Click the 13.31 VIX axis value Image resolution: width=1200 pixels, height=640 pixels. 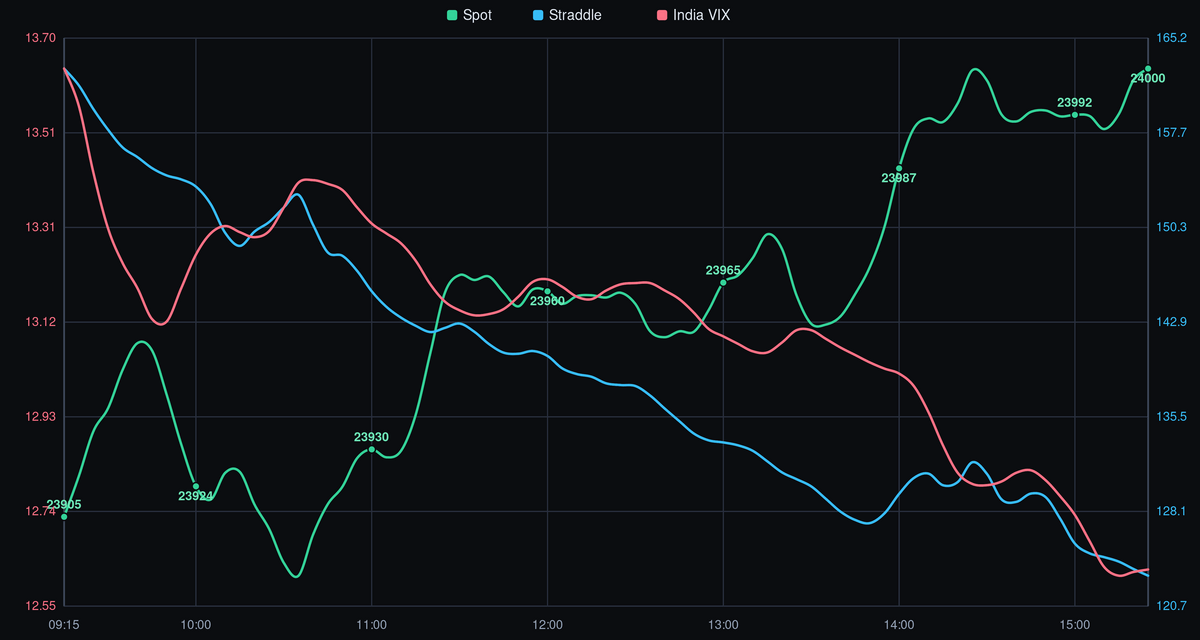[x=42, y=227]
